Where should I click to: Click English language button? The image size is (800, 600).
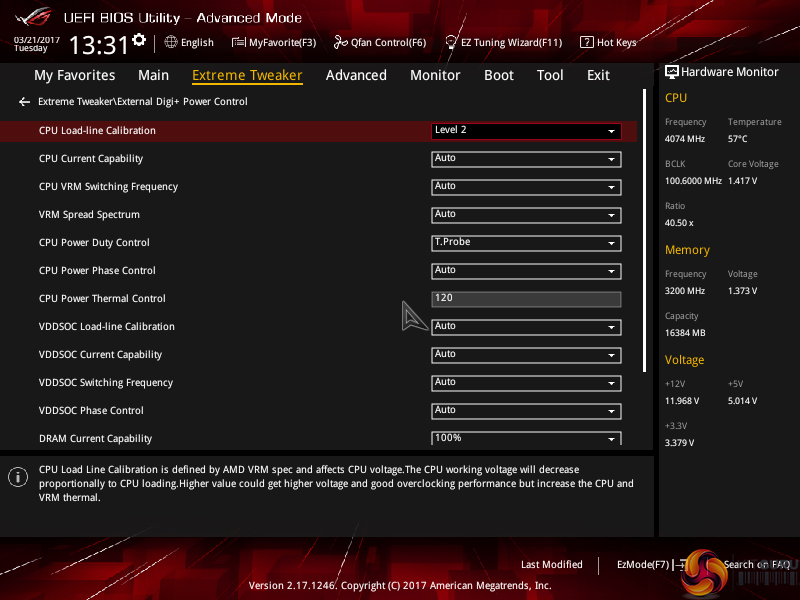coord(189,42)
